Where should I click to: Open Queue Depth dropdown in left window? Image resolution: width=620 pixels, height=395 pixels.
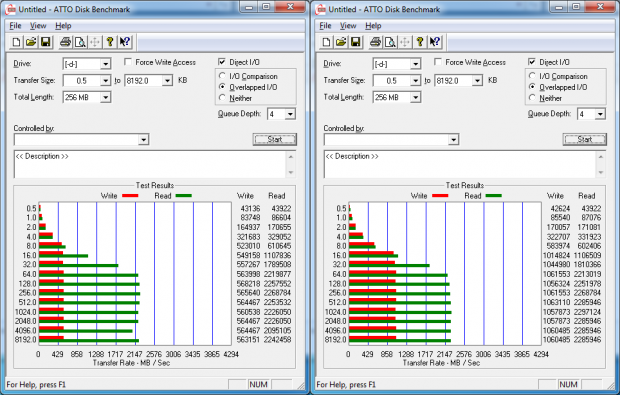click(x=290, y=114)
